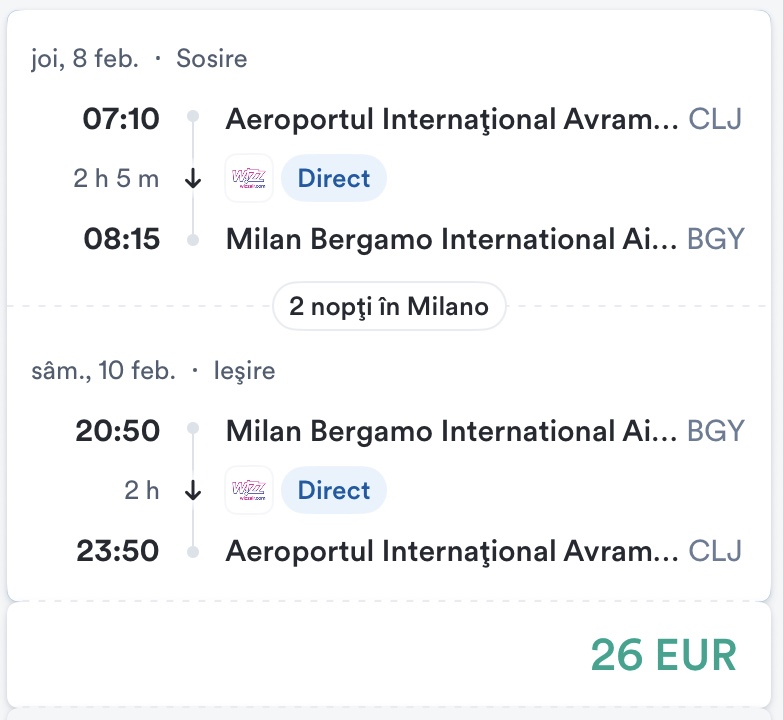
Task: Open the 2 nopţi în Milano stay pill
Action: 389,306
